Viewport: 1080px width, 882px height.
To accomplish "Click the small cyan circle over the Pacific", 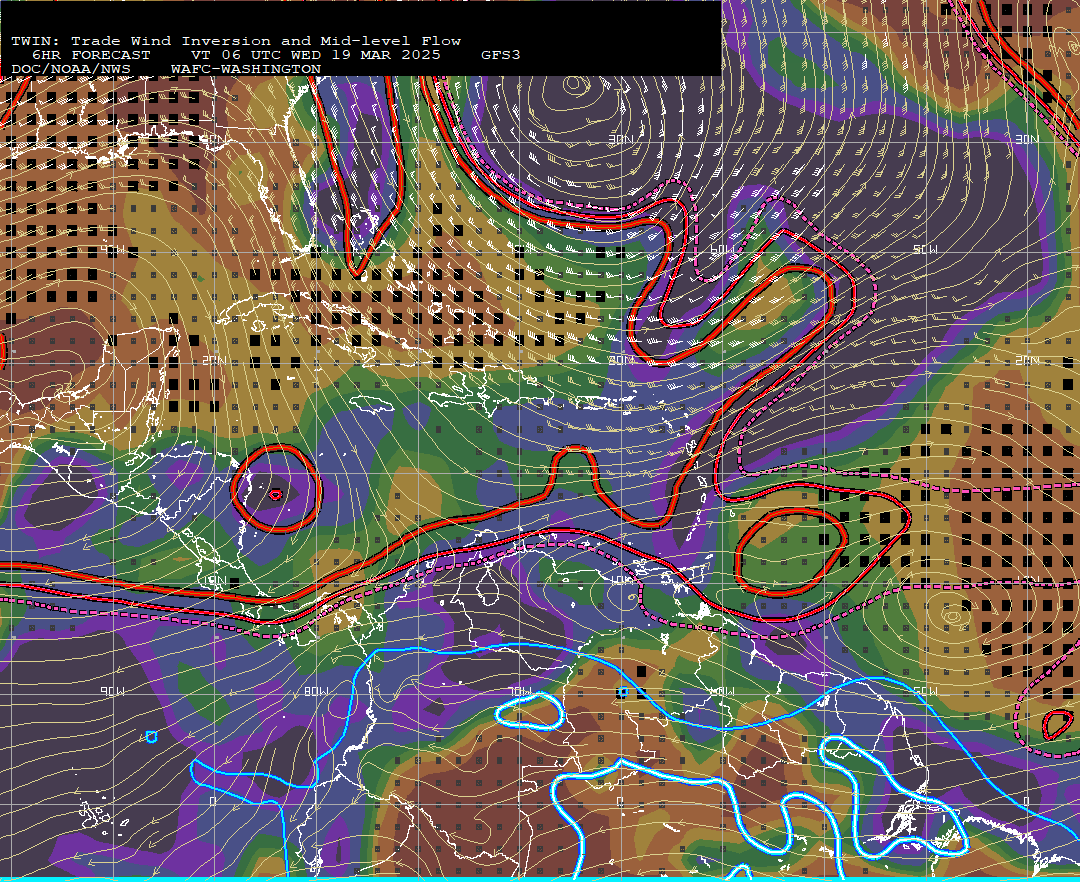I will tap(152, 737).
